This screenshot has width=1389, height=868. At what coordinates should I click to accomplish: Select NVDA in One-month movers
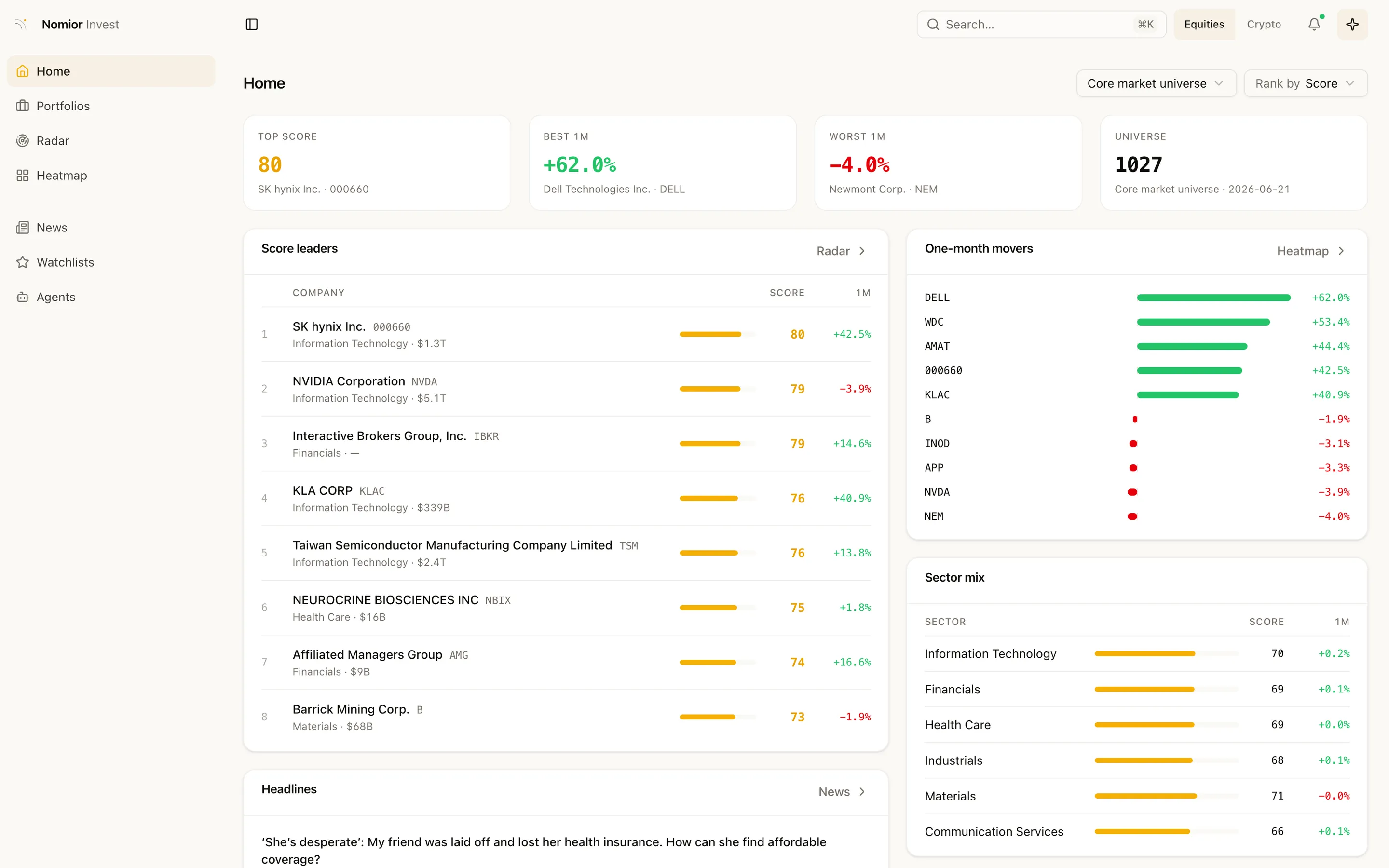[x=1137, y=492]
